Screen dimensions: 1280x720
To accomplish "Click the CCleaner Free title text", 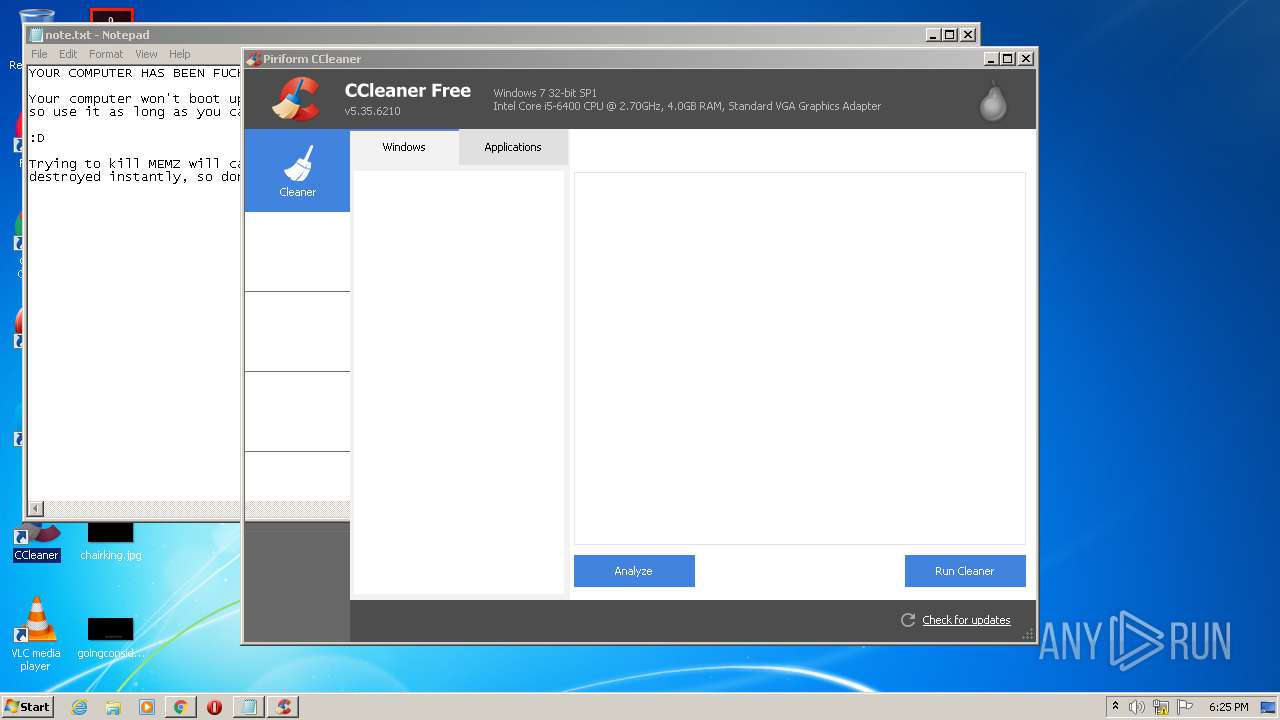I will [x=408, y=91].
